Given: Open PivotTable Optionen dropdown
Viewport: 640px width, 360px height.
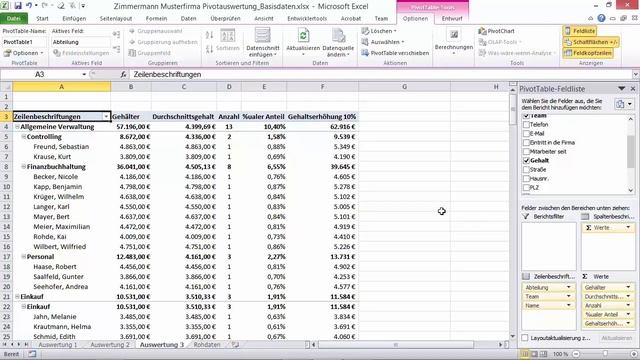Looking at the screenshot, I should tap(24, 53).
